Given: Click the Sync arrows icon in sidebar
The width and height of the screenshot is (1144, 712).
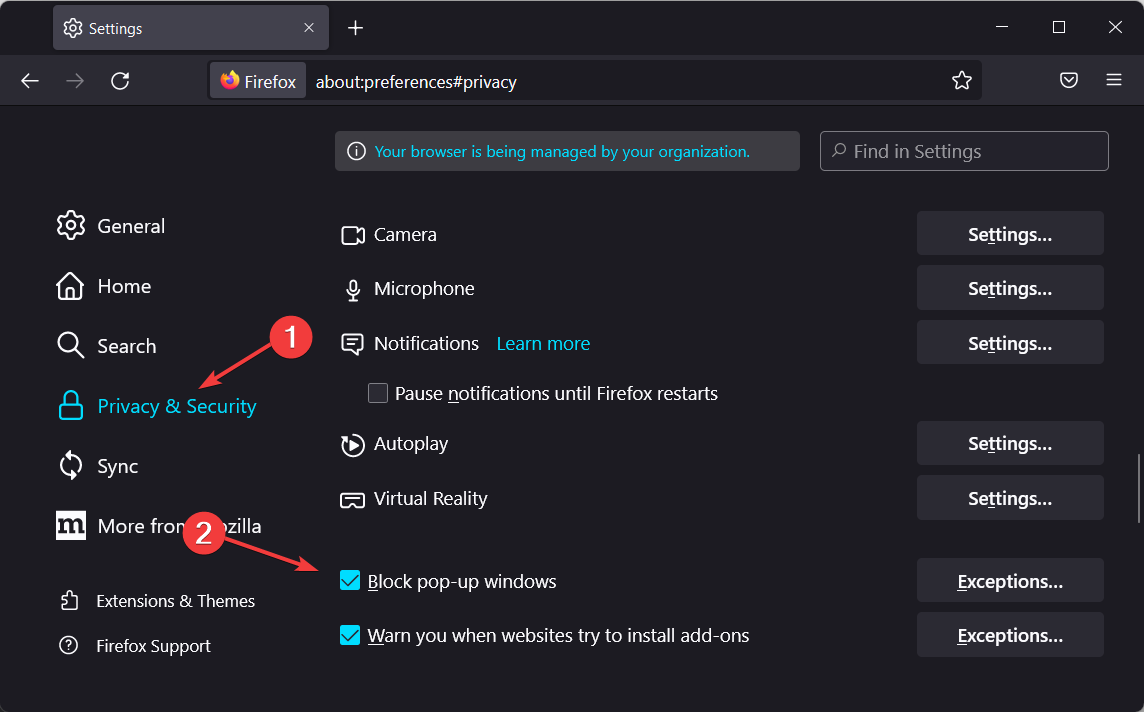Looking at the screenshot, I should click(x=71, y=465).
